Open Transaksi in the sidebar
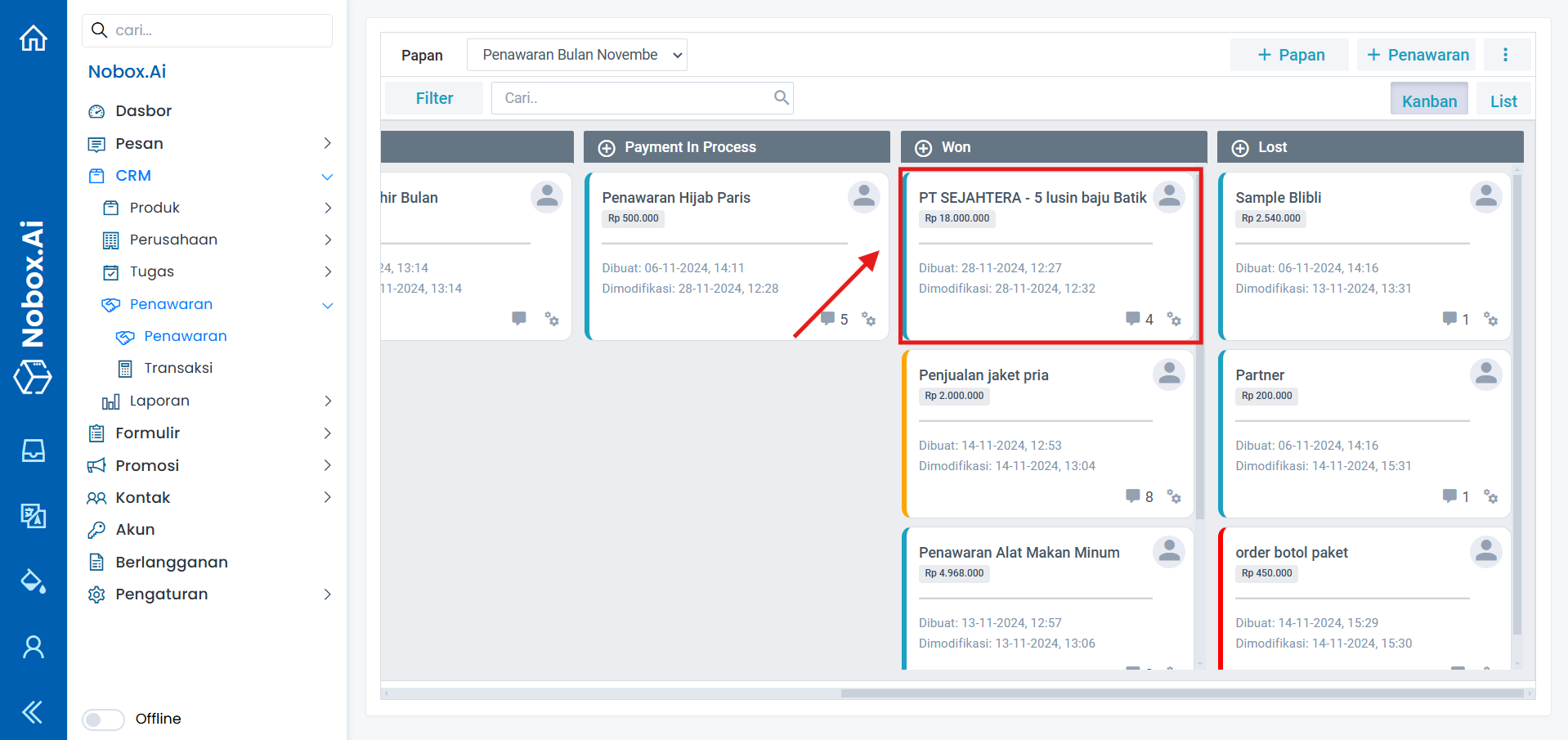 click(x=178, y=369)
